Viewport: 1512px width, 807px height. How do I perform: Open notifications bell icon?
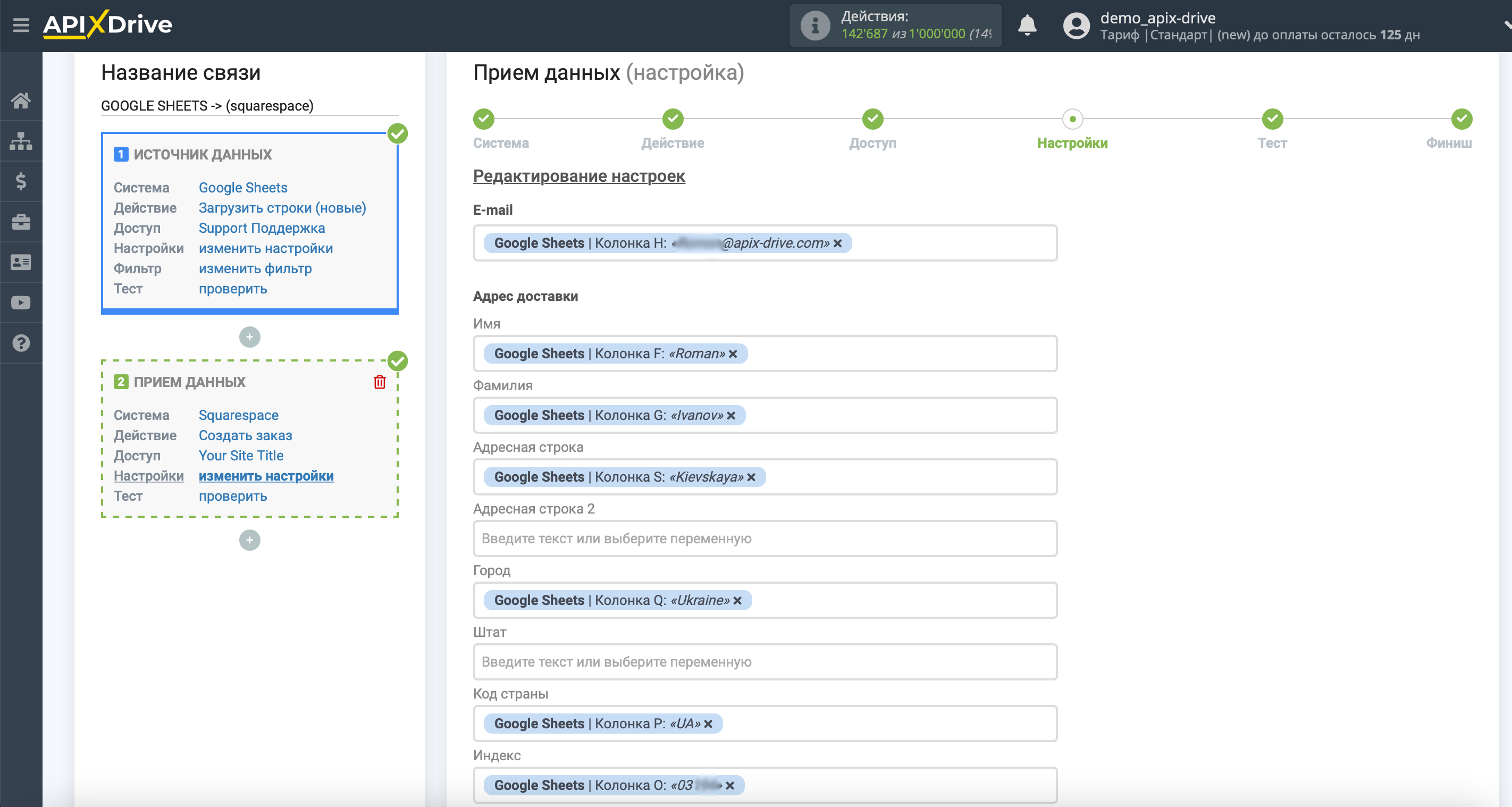(x=1027, y=26)
